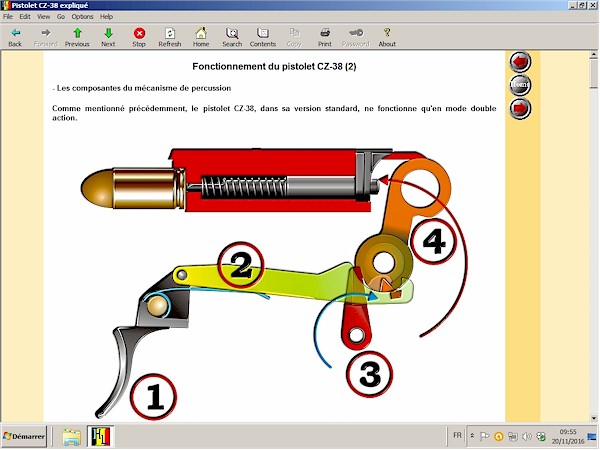Click the FR language indicator

pos(457,435)
